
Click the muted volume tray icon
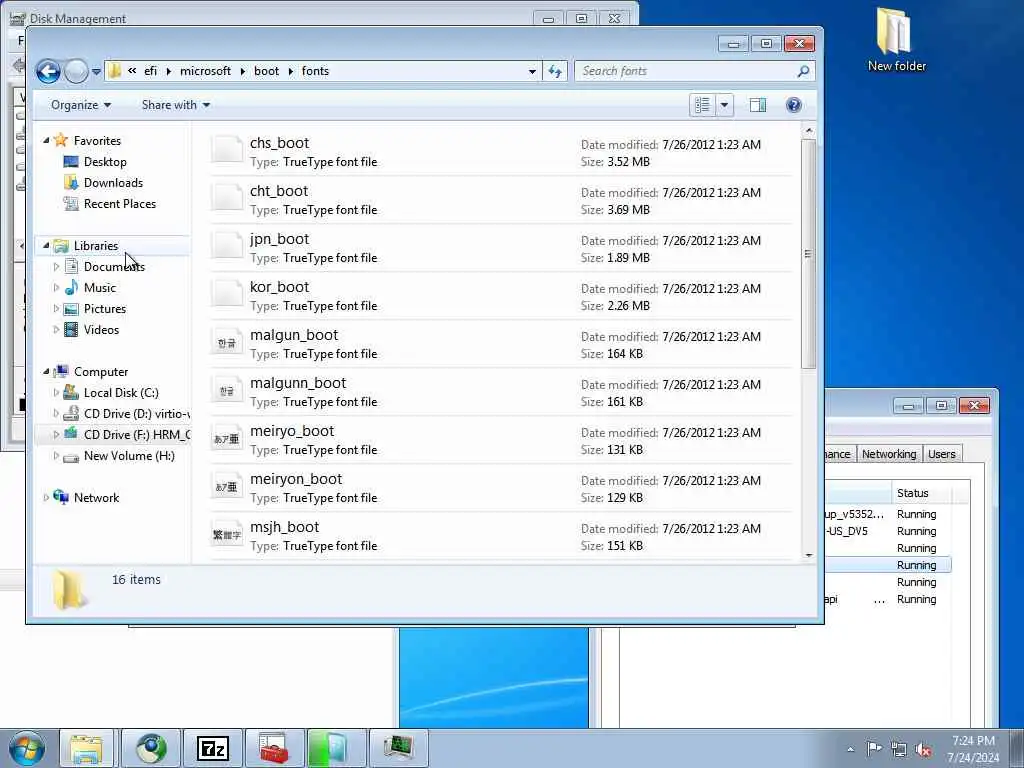pos(923,750)
